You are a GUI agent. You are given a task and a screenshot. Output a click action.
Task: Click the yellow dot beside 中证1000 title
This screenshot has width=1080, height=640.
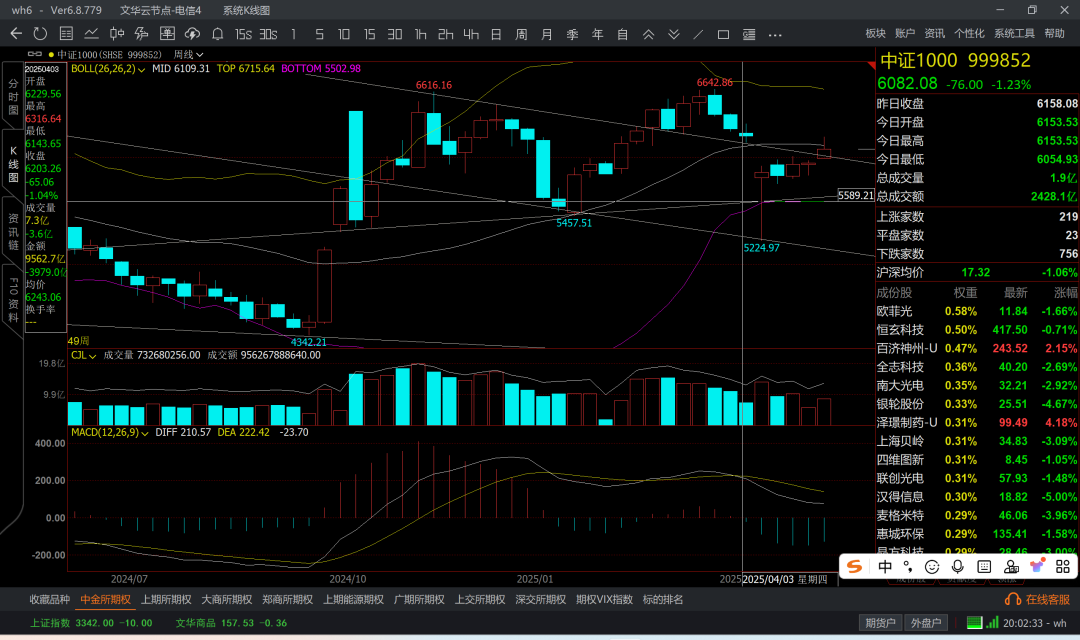click(50, 55)
